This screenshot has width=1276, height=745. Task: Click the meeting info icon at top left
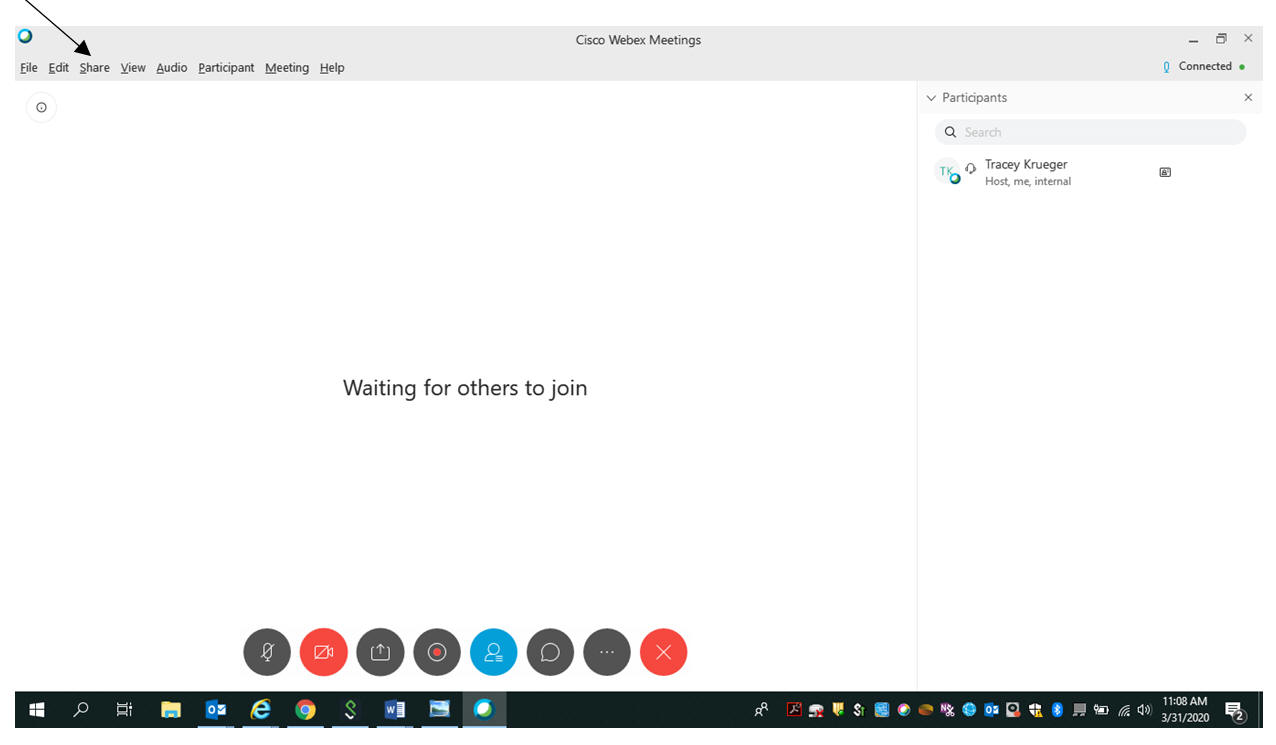coord(41,107)
